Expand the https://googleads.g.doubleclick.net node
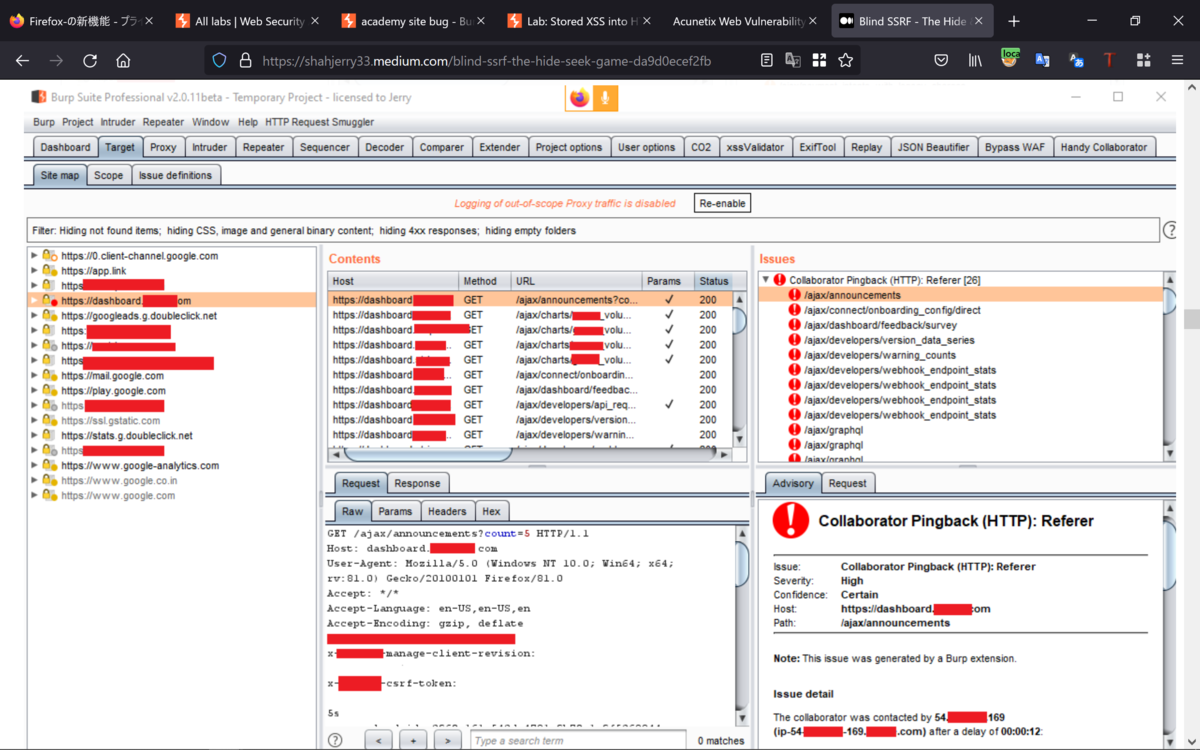The image size is (1200, 750). click(x=34, y=316)
